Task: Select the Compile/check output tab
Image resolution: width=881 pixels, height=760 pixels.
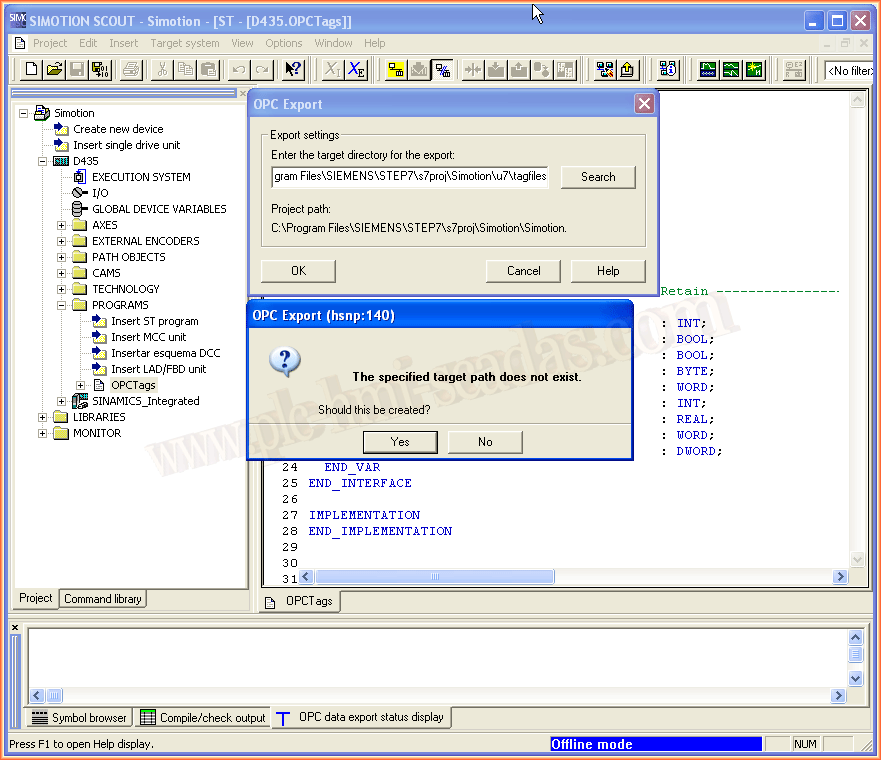Action: click(x=203, y=717)
